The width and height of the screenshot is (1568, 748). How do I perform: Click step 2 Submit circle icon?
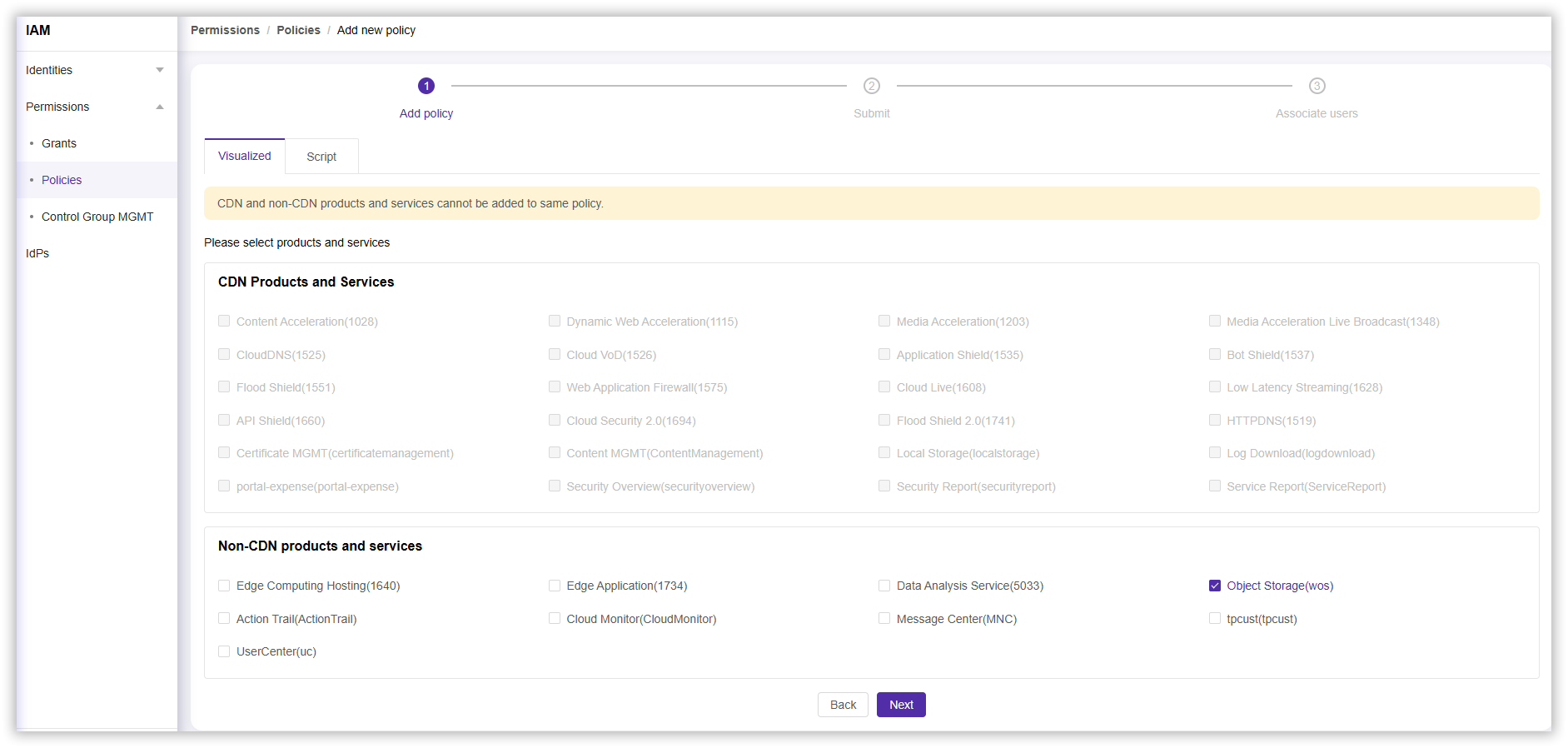[x=871, y=86]
